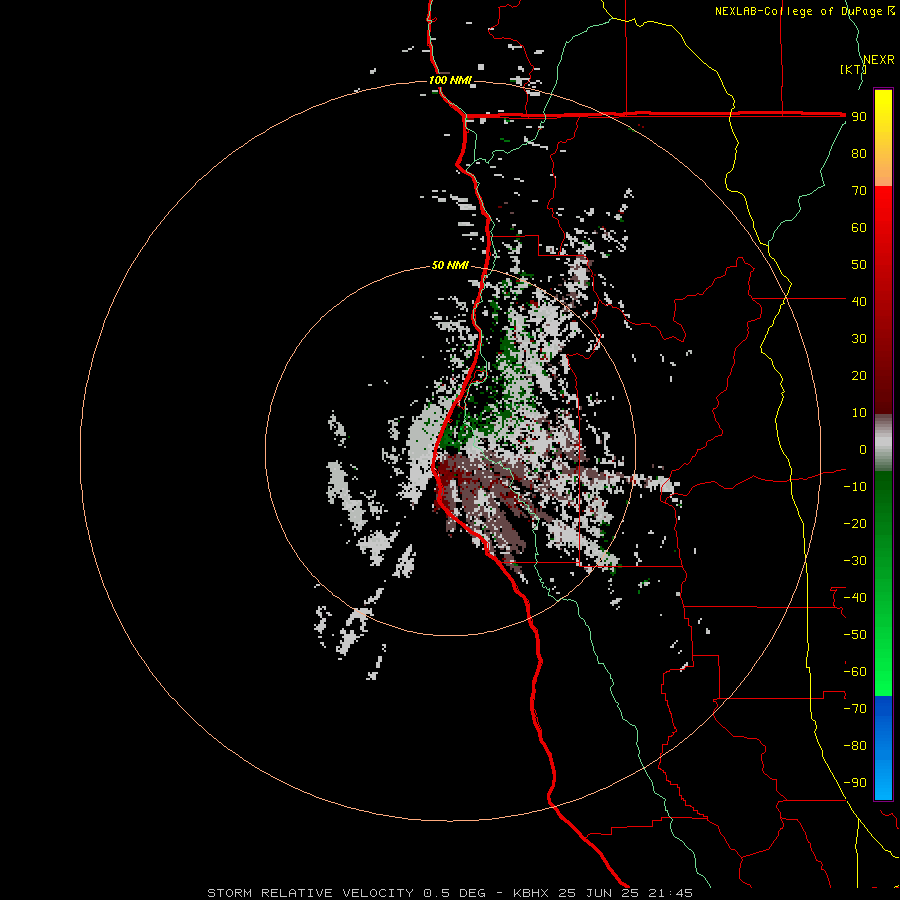This screenshot has height=900, width=900.
Task: Click the "21:45" timestamp in the caption
Action: (x=670, y=893)
